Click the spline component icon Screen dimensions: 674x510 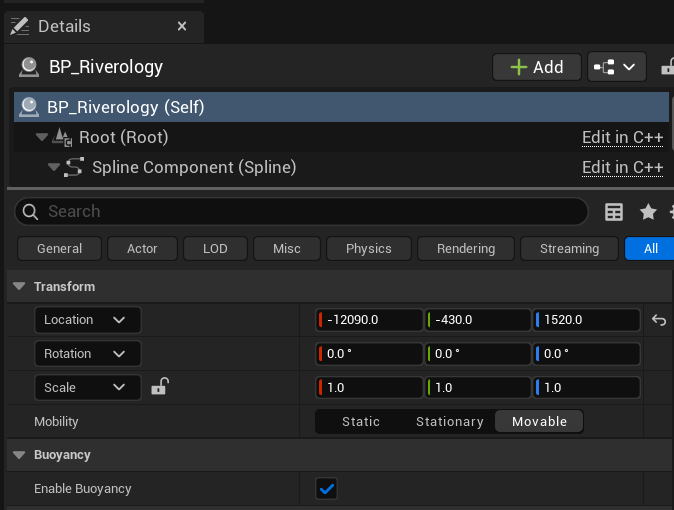pos(74,167)
